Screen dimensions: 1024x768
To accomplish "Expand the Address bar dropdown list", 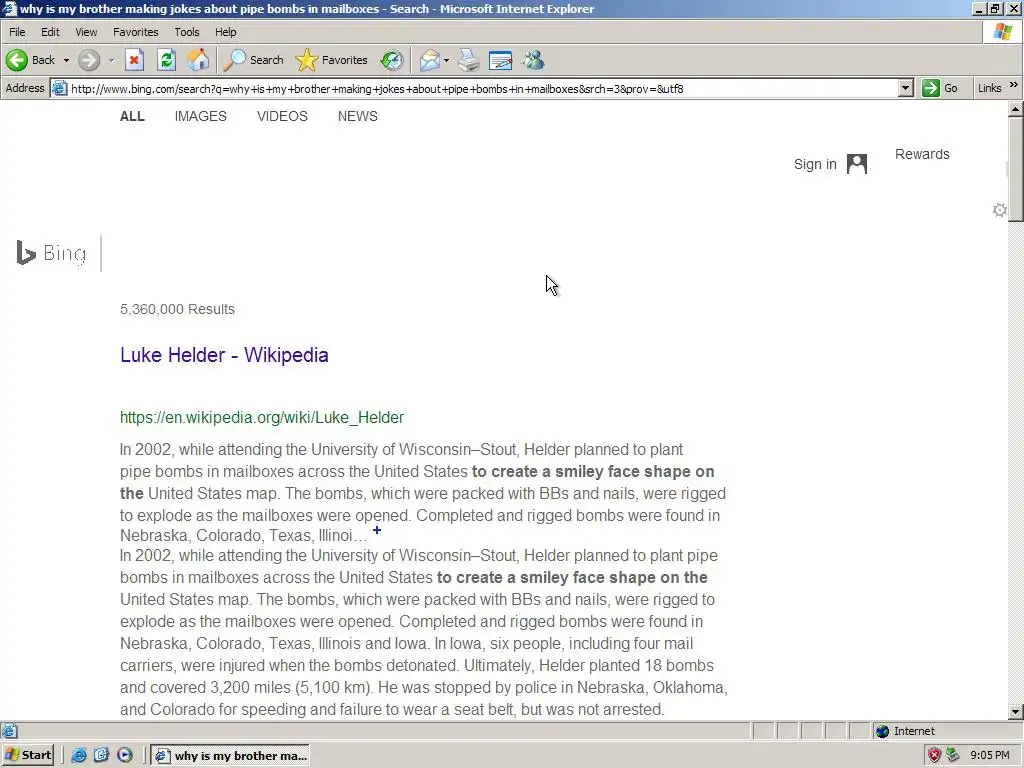I will click(x=905, y=88).
